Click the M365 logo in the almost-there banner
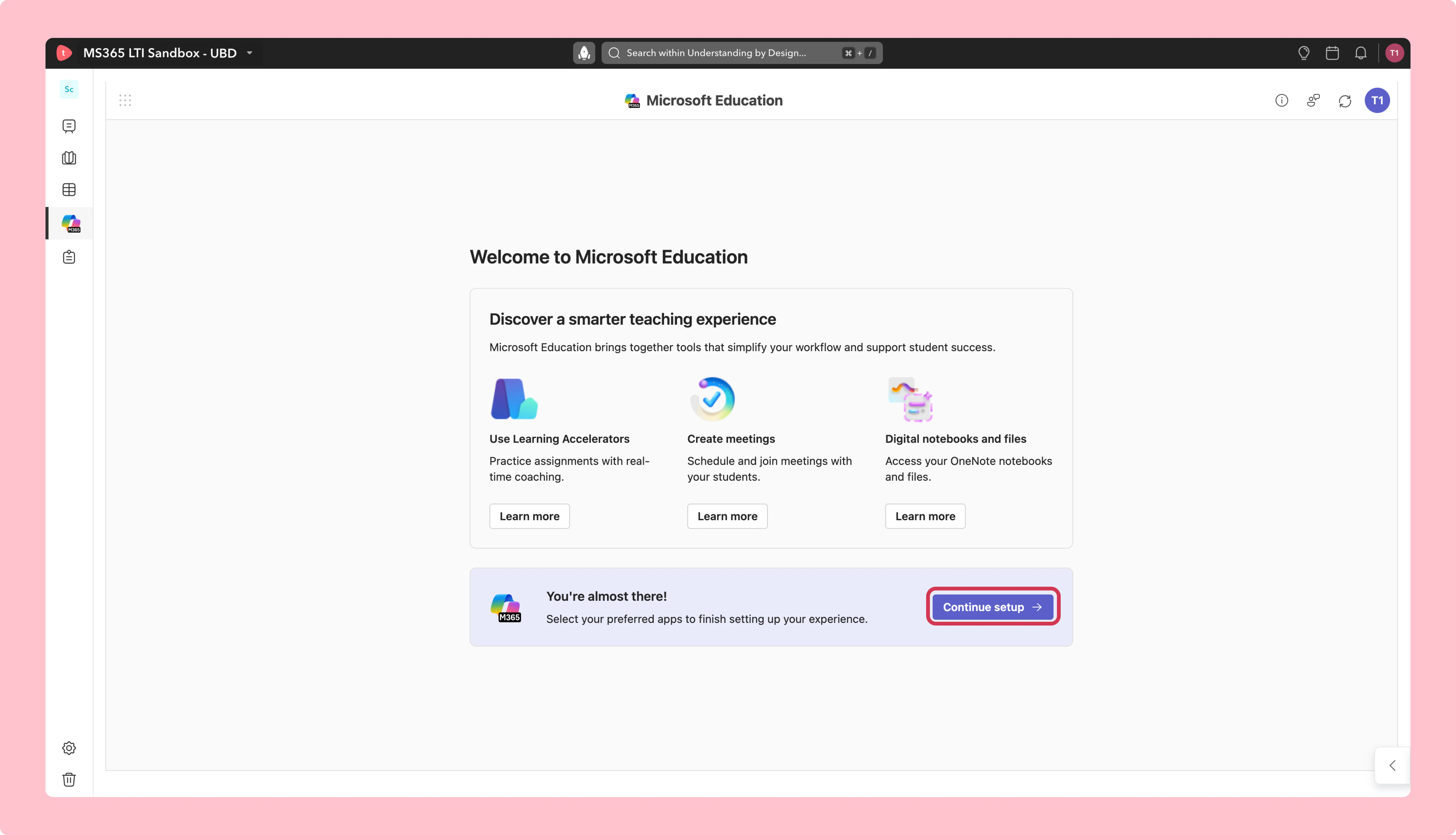1456x835 pixels. click(x=506, y=608)
